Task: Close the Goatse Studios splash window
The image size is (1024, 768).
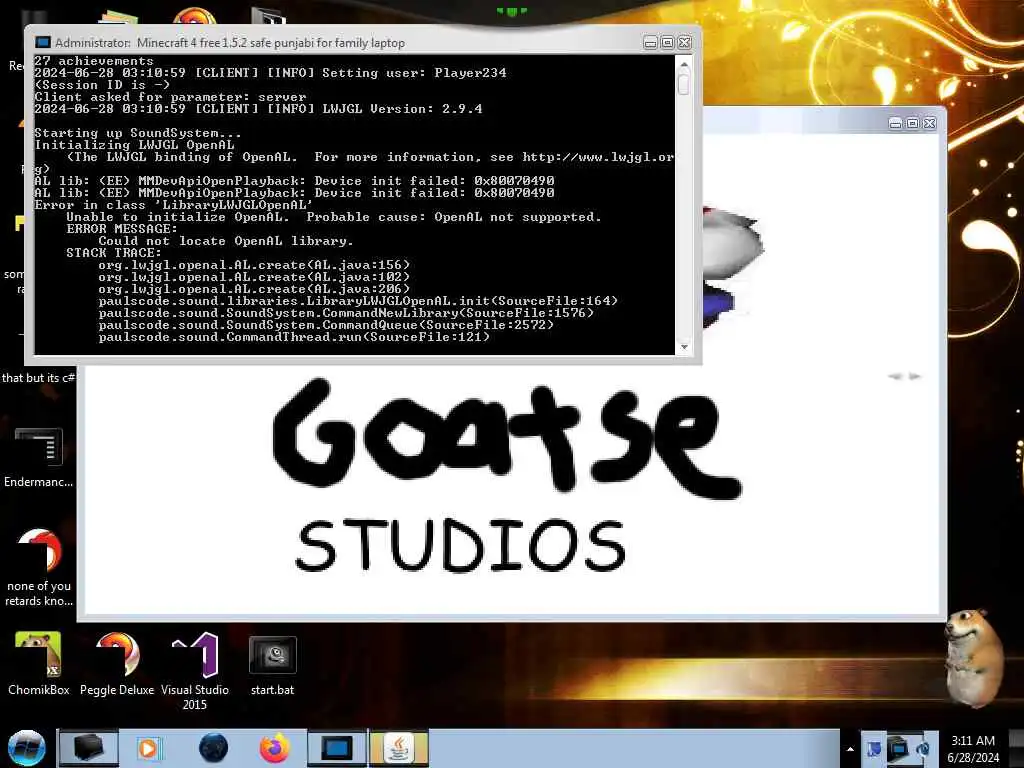Action: tap(930, 123)
